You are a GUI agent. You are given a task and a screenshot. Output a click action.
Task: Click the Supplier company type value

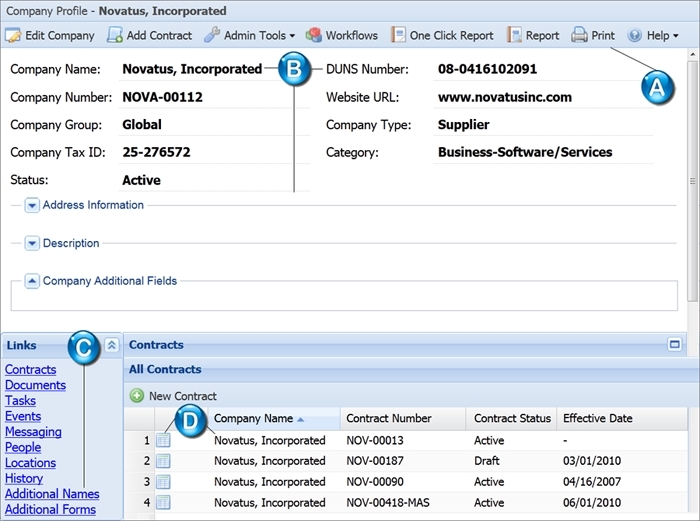point(463,125)
